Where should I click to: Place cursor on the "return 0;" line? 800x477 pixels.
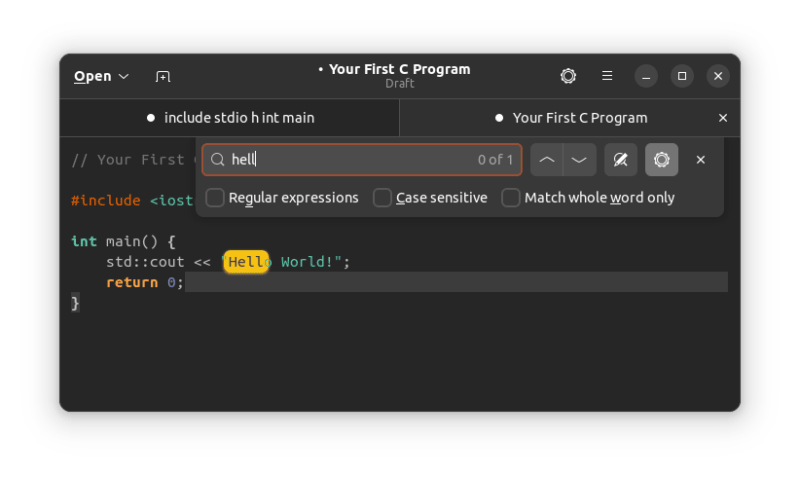tap(145, 283)
